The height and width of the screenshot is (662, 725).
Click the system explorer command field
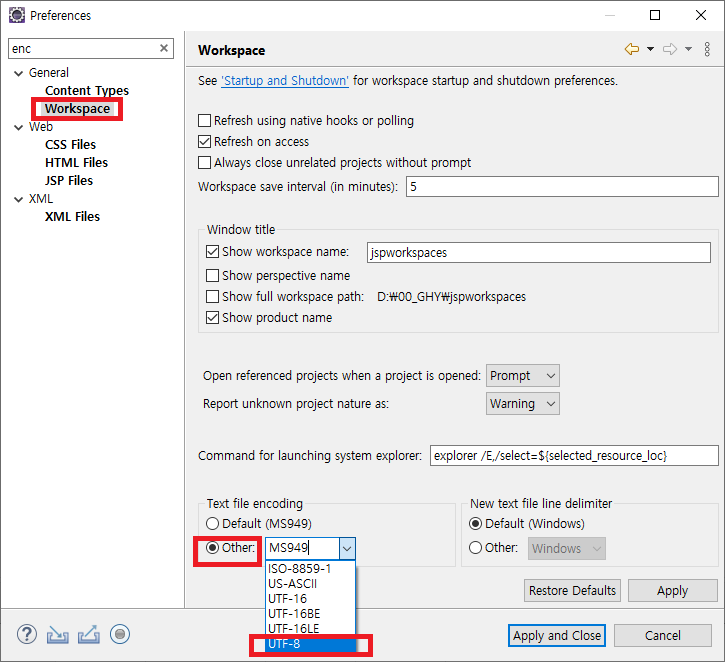(574, 456)
